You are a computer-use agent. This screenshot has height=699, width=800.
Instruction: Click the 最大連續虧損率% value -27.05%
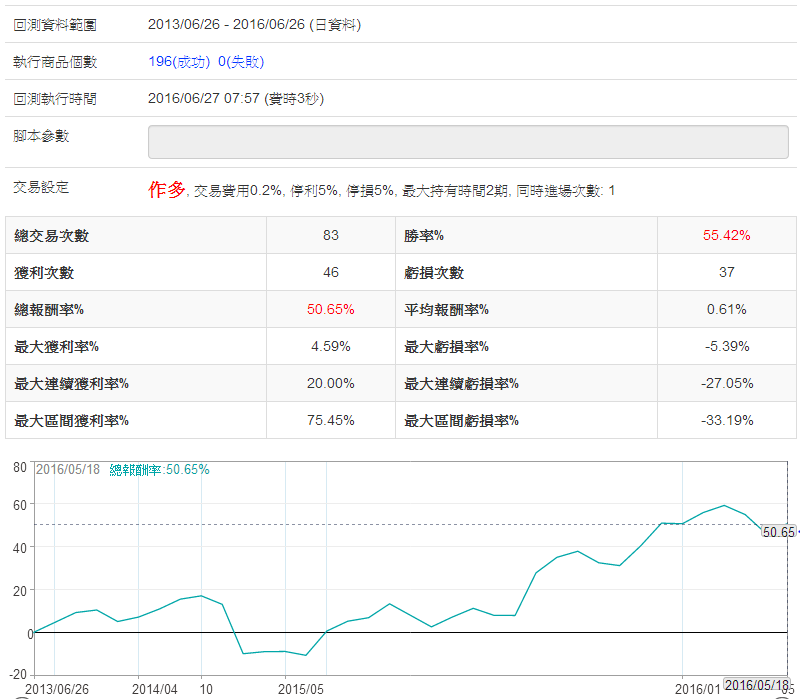(726, 383)
